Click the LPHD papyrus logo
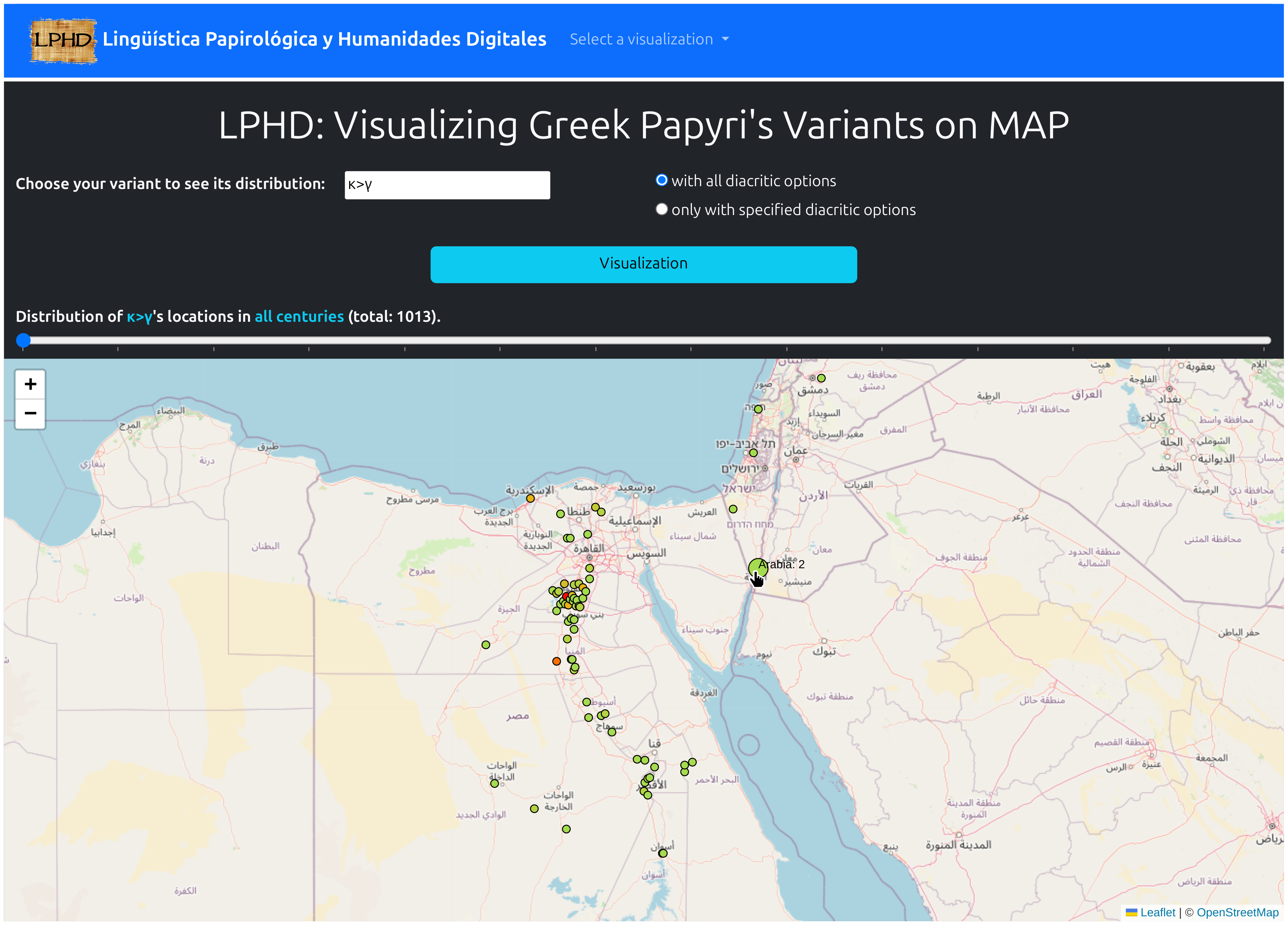This screenshot has width=1288, height=925. coord(63,40)
